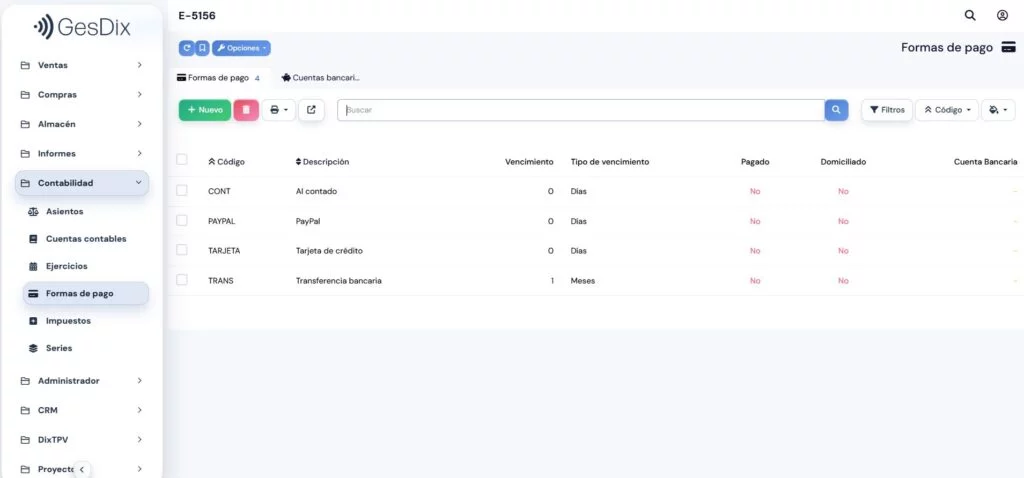
Task: Click the Cuentas contables book icon
Action: click(x=33, y=239)
